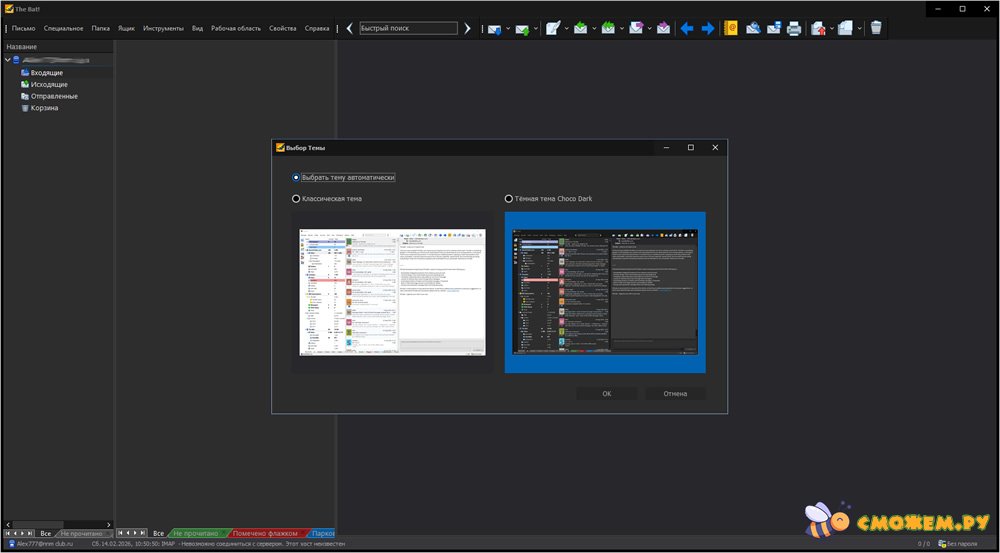1000x553 pixels.
Task: Open dropdown arrow next to new message icon
Action: click(566, 28)
